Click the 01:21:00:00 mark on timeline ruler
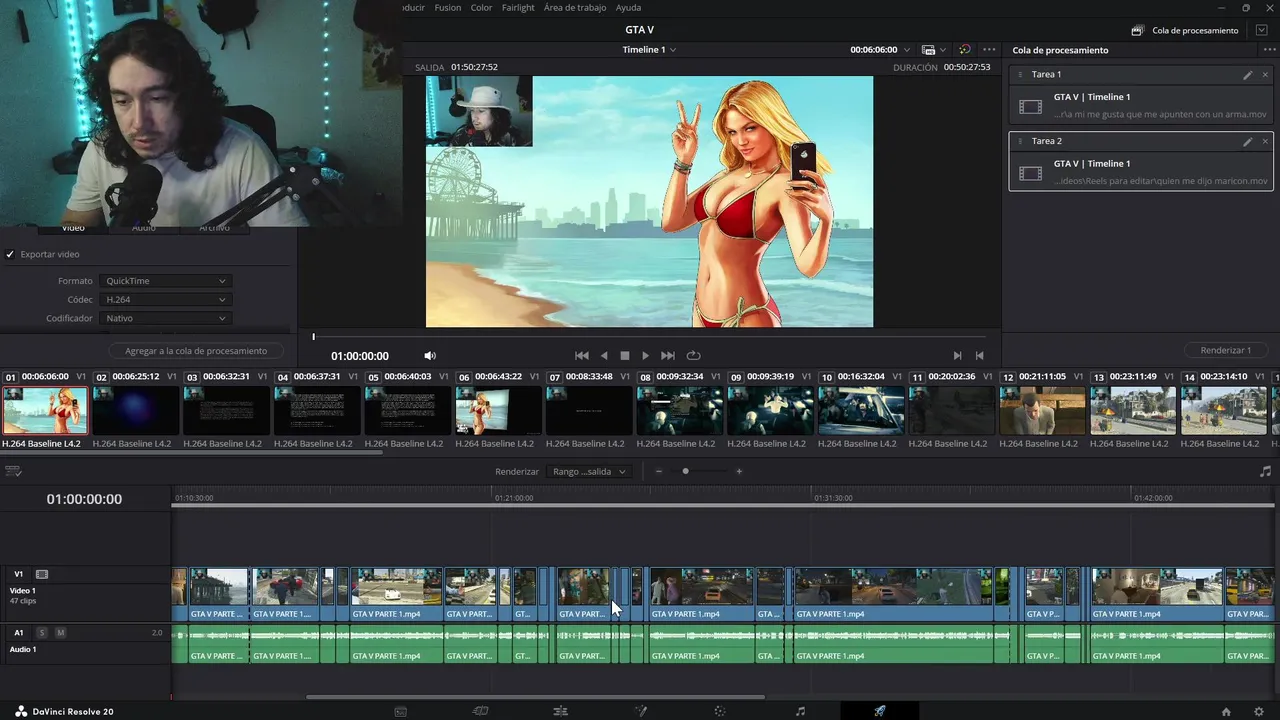The image size is (1280, 720). pos(514,497)
